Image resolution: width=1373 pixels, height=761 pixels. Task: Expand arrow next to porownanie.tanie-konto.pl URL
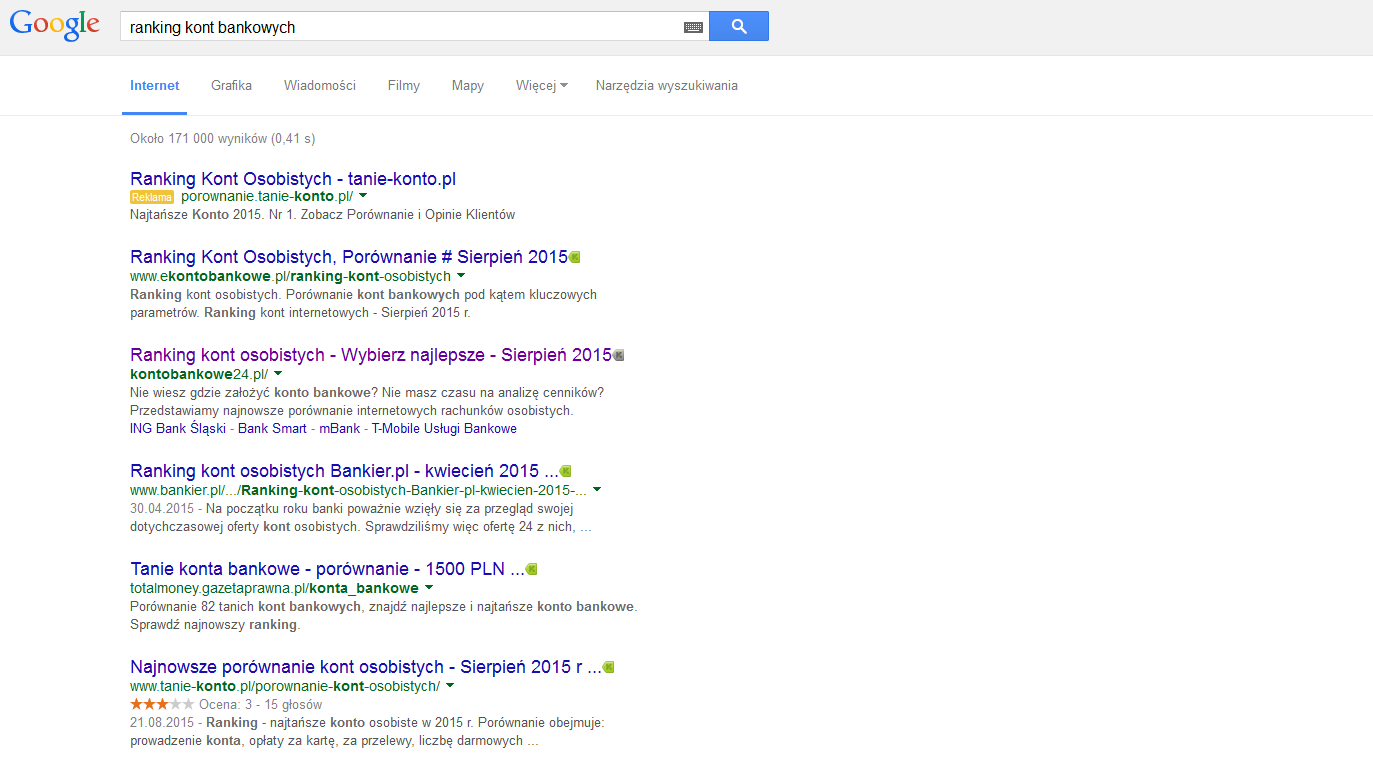(x=363, y=196)
